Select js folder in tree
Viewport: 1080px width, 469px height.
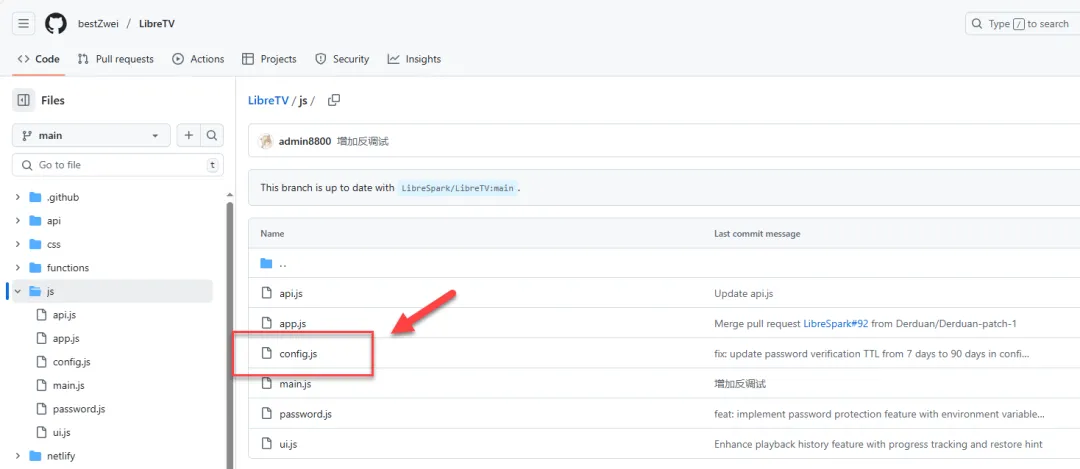113,291
